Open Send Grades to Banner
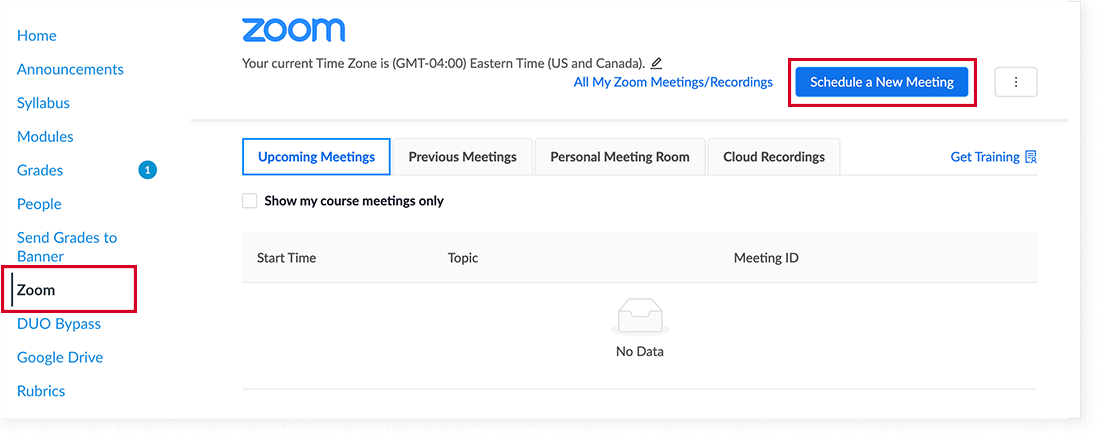 (x=67, y=247)
